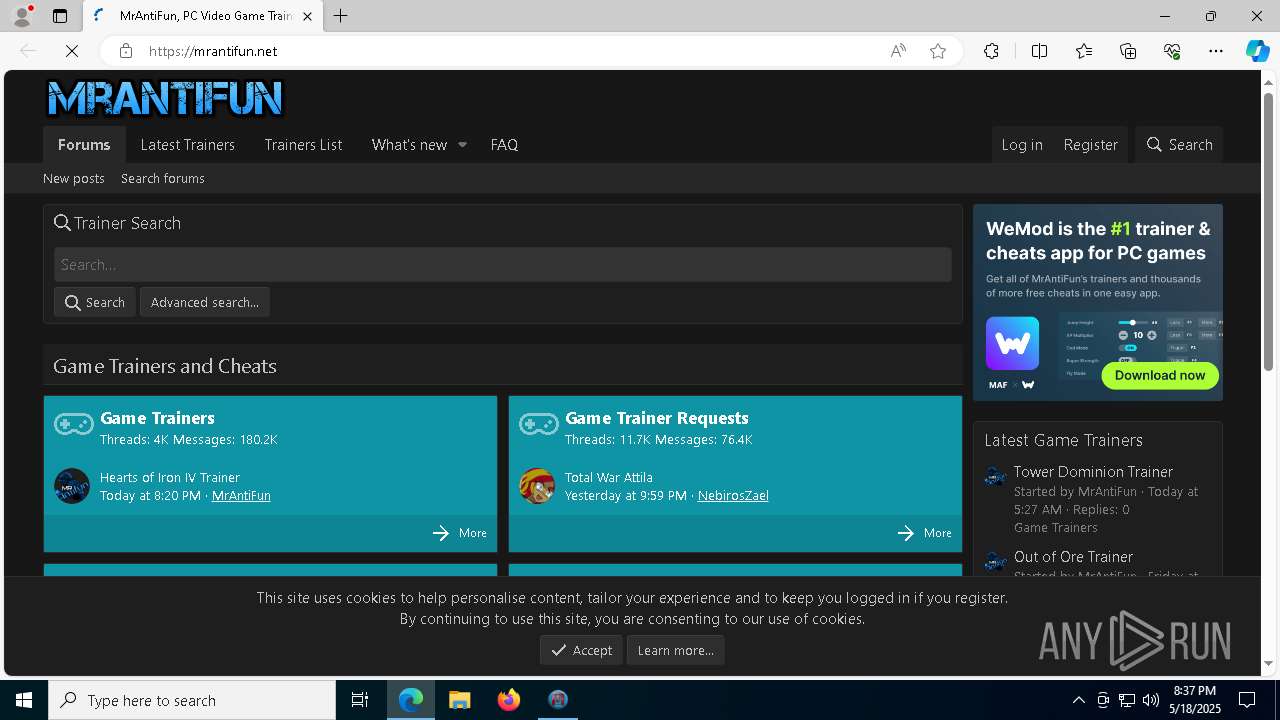1280x720 pixels.
Task: Click the Log in link
Action: tap(1022, 144)
